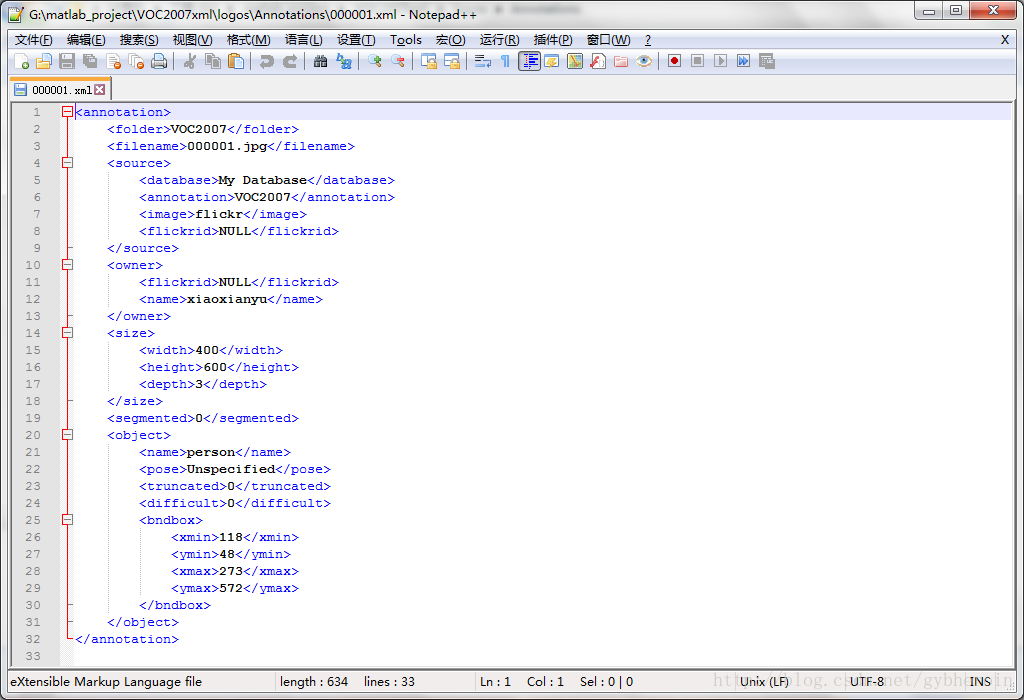
Task: Click the Save All toolbar icon
Action: coord(90,61)
